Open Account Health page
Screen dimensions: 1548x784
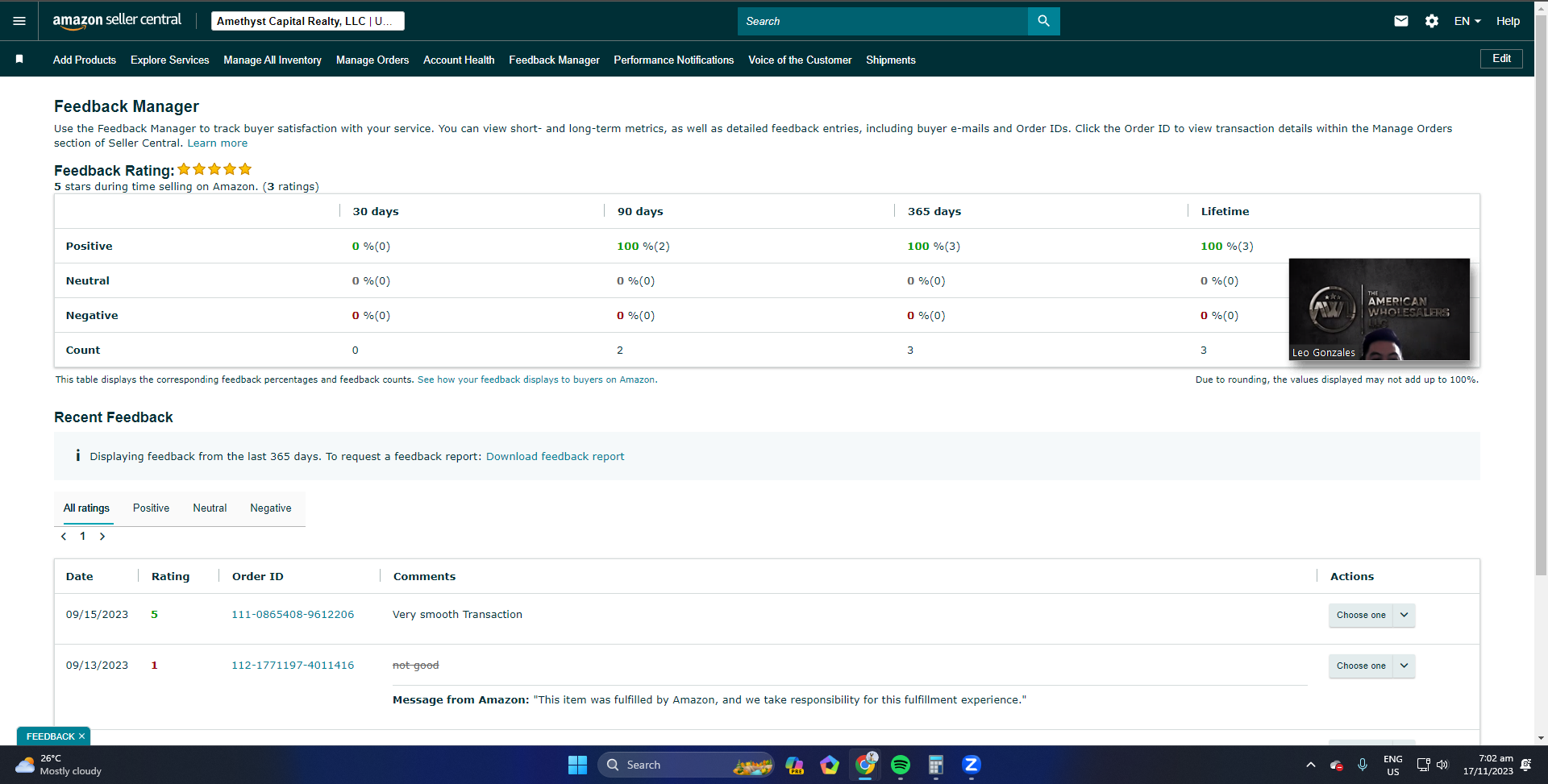click(x=459, y=60)
